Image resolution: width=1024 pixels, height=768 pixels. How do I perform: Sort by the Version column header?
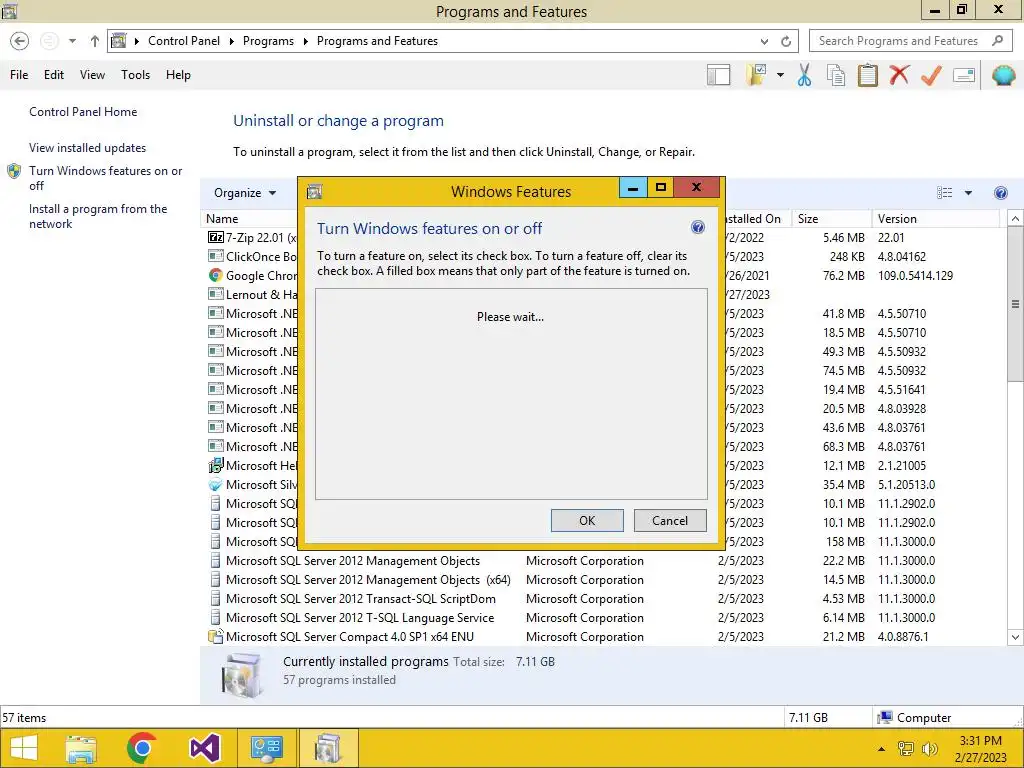[935, 219]
